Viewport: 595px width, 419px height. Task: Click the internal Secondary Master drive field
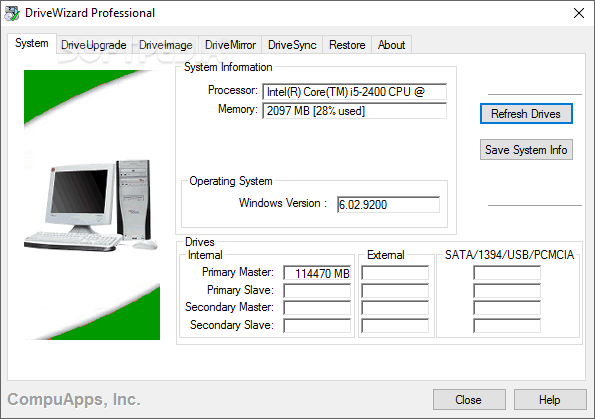(317, 308)
